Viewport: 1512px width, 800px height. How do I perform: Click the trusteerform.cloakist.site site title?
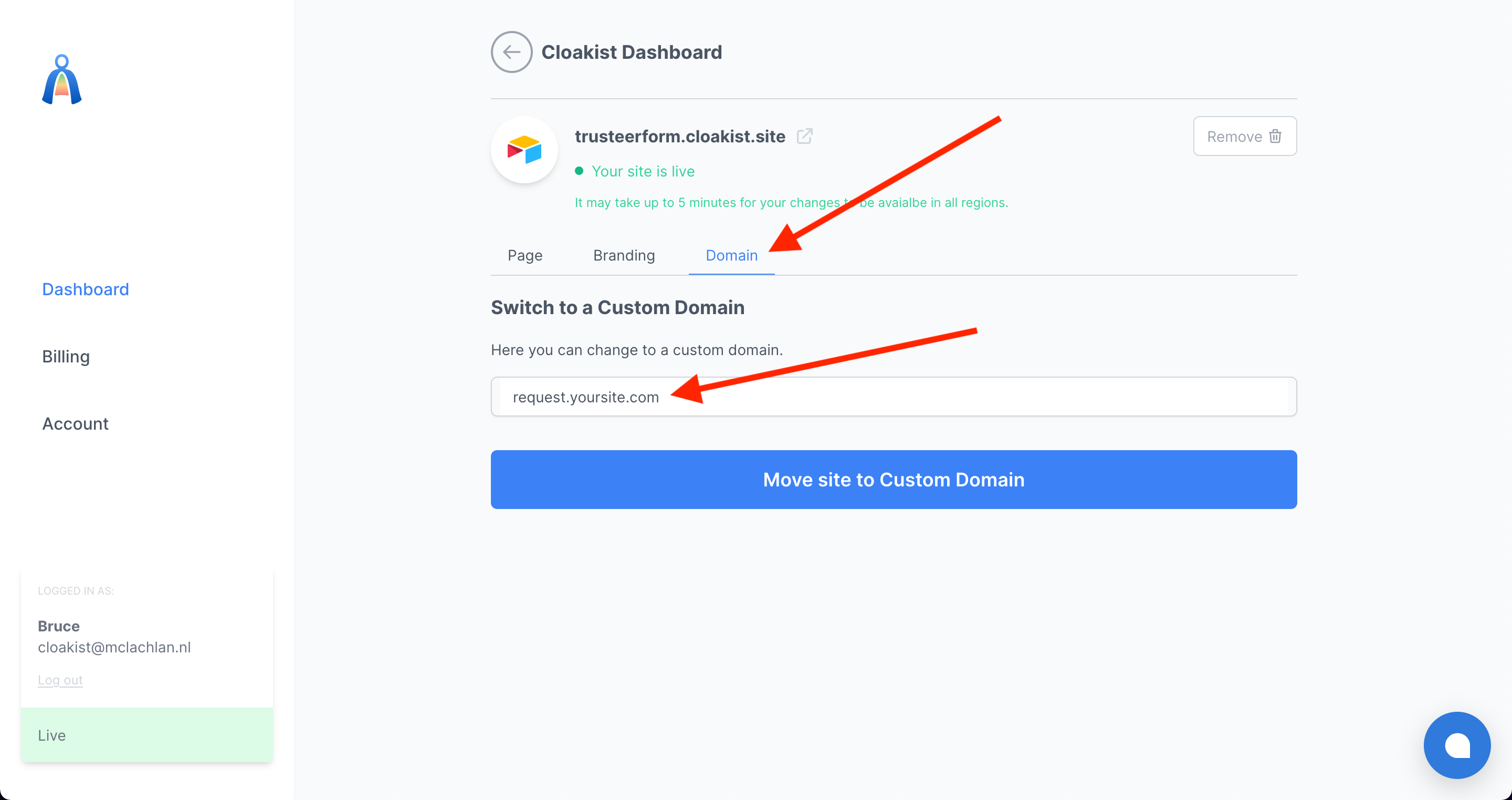tap(680, 136)
